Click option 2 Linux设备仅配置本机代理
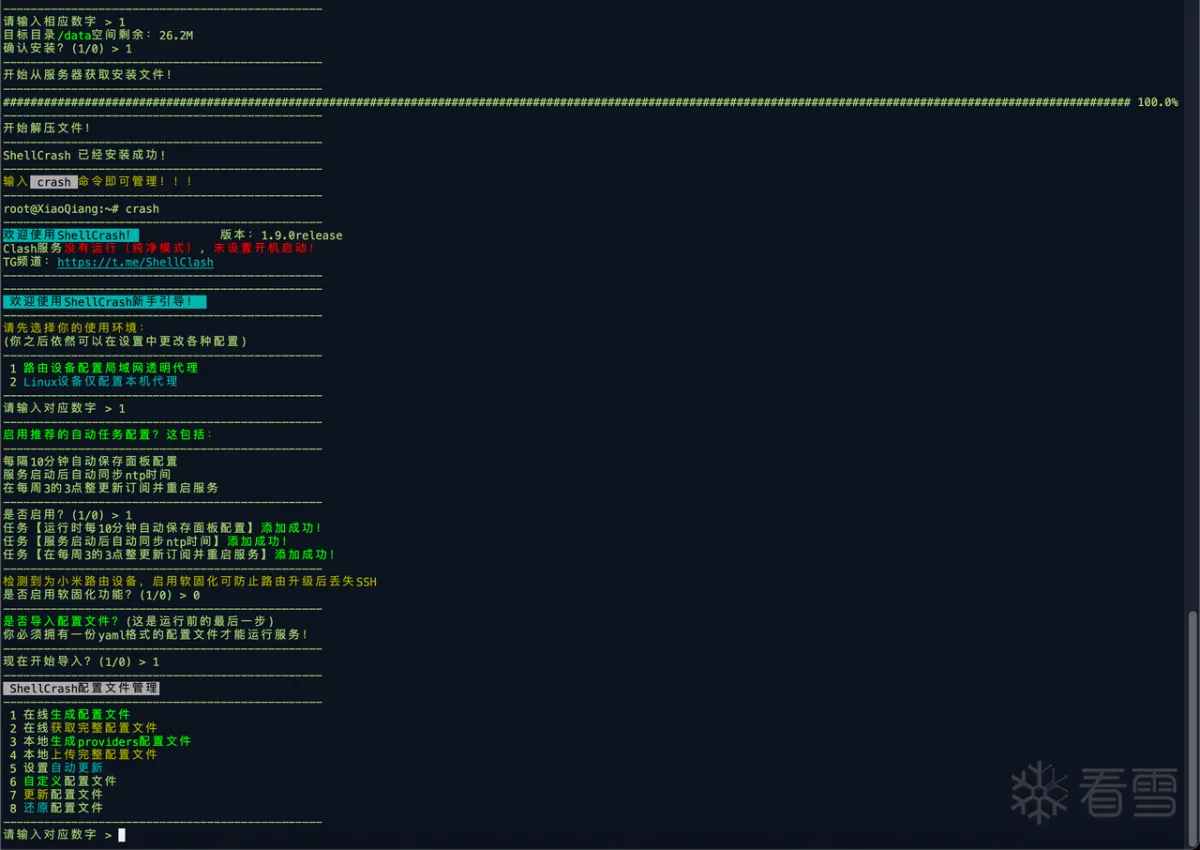This screenshot has height=850, width=1200. coord(94,381)
